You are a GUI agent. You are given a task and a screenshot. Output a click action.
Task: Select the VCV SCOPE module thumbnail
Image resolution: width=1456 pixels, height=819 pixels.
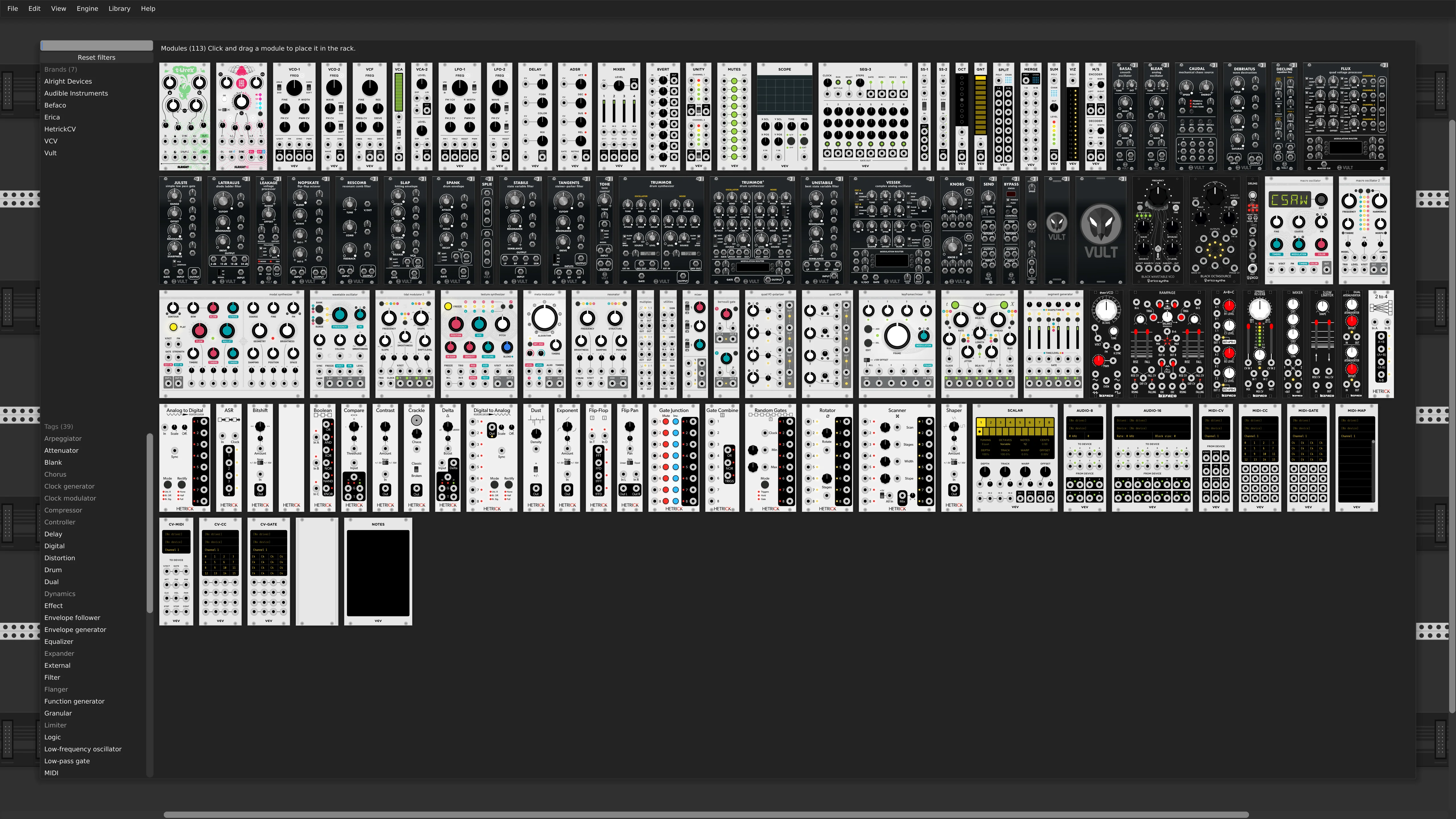[784, 116]
